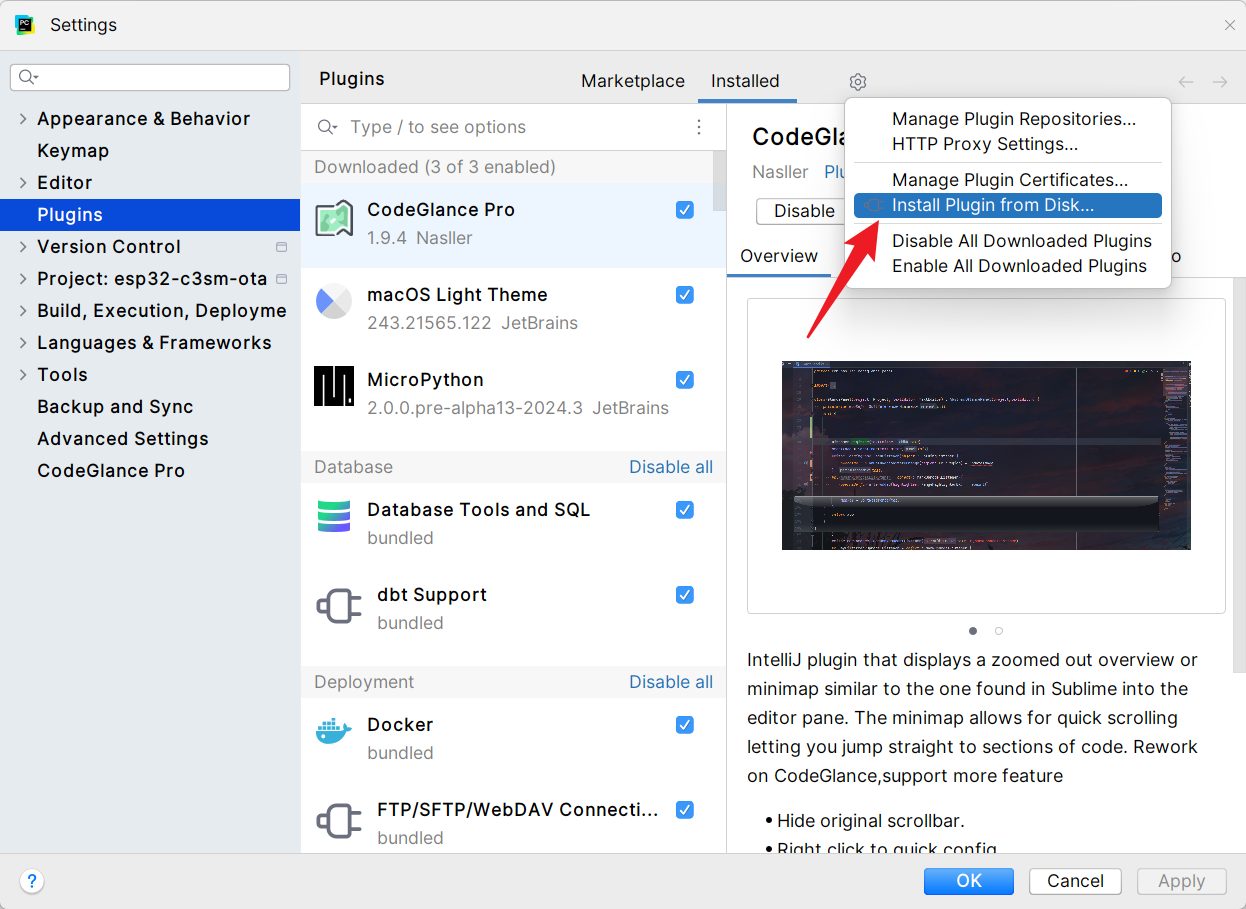Expand the Editor settings tree
Screen dimensions: 1246x909
pos(22,182)
